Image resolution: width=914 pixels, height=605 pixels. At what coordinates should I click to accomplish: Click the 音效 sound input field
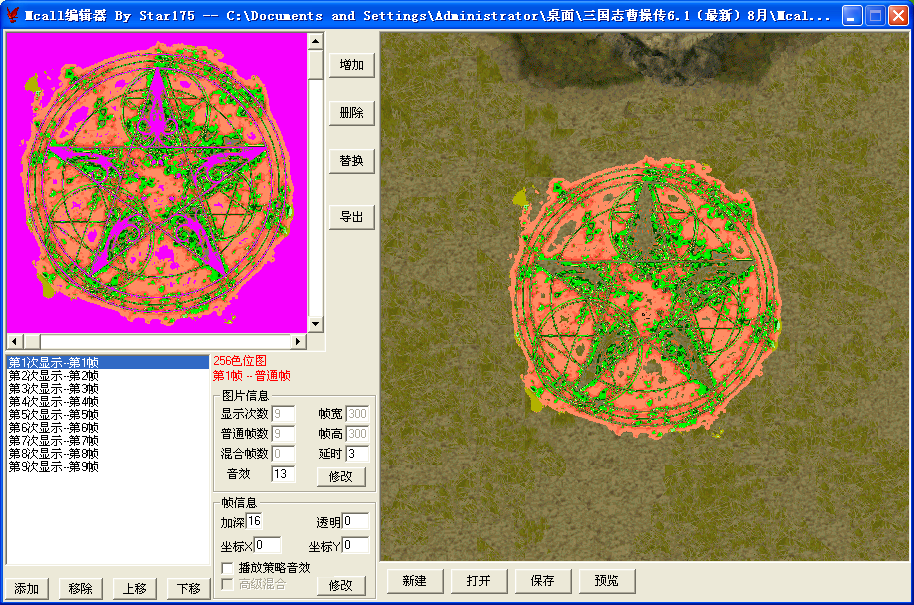pos(283,474)
